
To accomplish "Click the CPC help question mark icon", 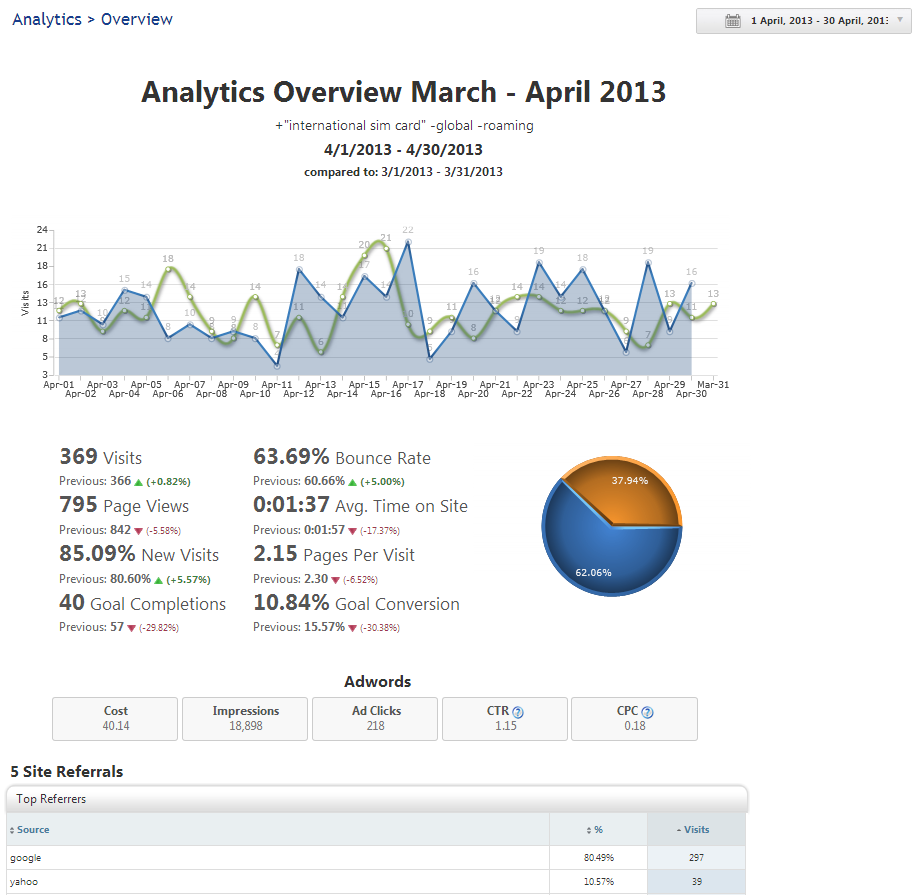I will (647, 712).
